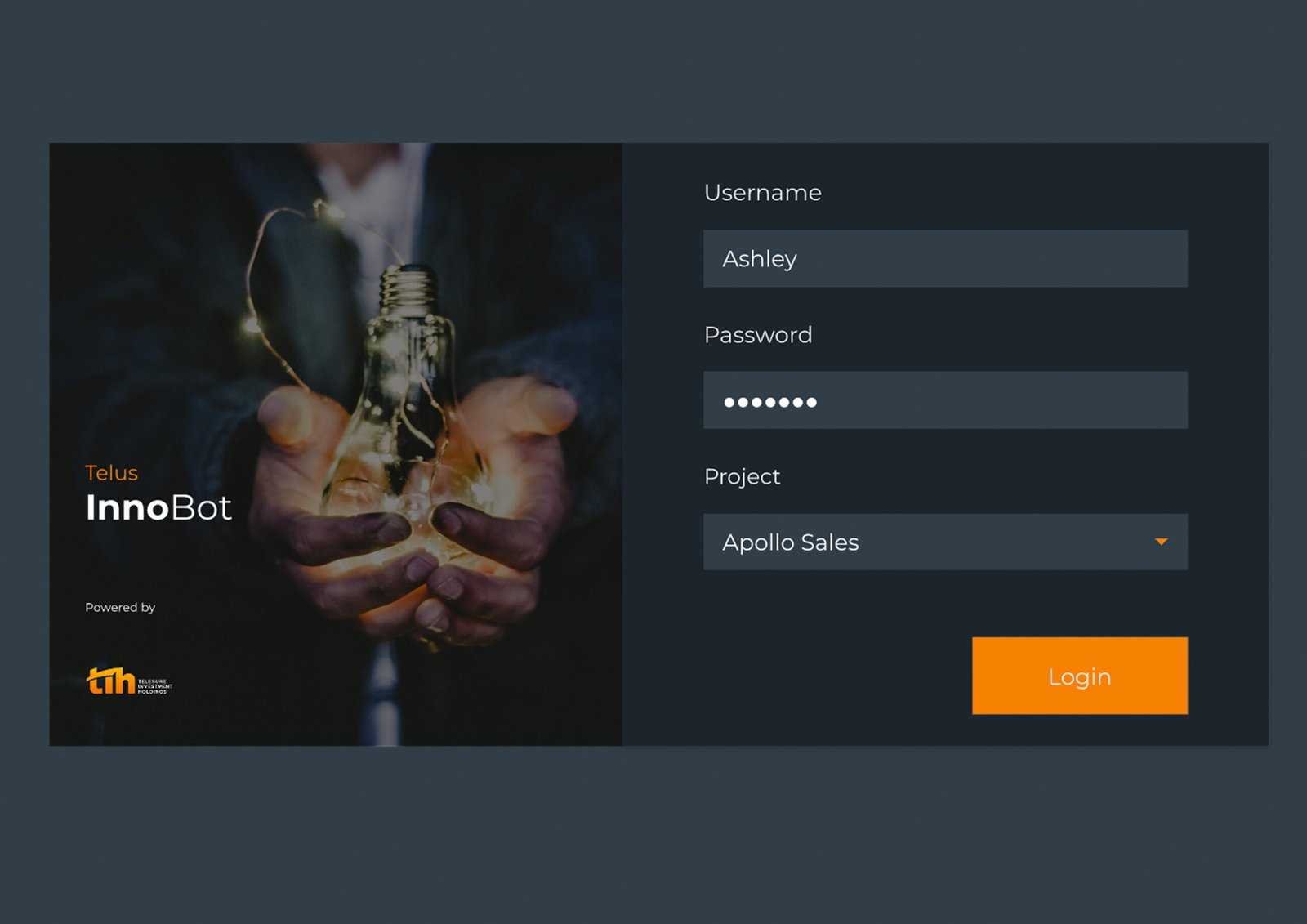Click the Telesure Investment Holdings small text
This screenshot has height=924, width=1307.
(154, 686)
